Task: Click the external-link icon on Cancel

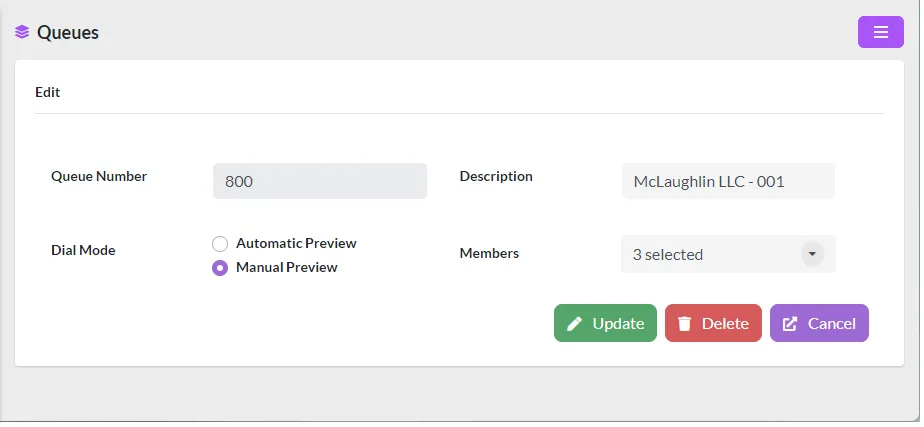Action: [x=790, y=323]
